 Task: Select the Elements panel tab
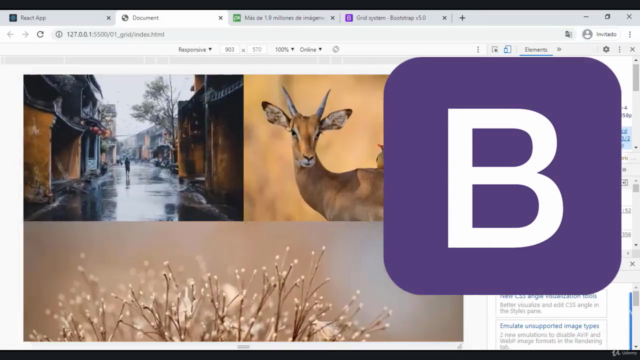[x=536, y=49]
